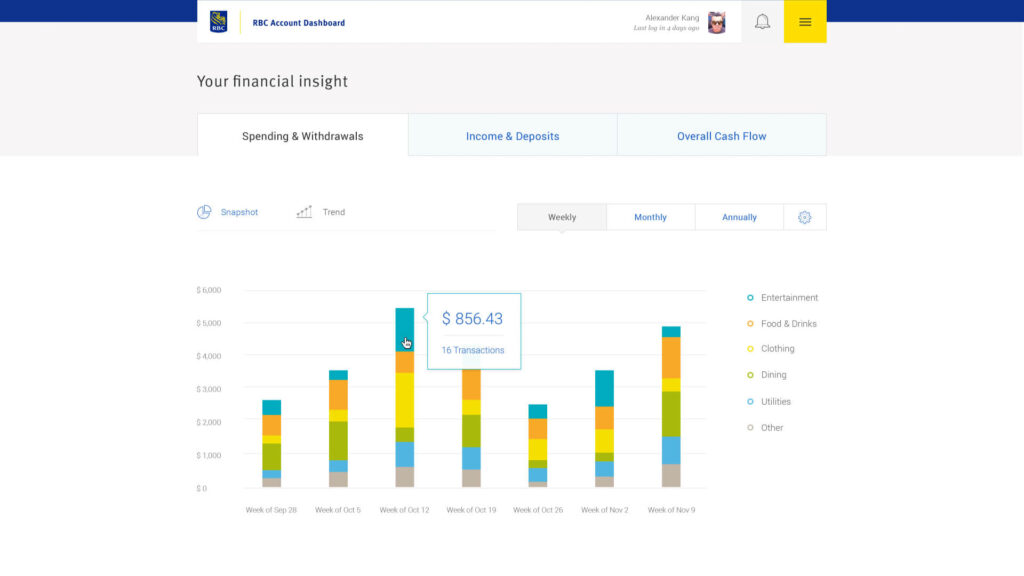Toggle the Dining legend marker
1024x576 pixels.
[750, 375]
